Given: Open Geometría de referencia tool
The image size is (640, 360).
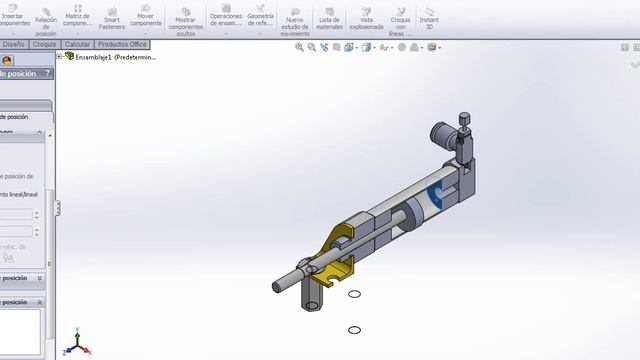Looking at the screenshot, I should click(x=260, y=16).
